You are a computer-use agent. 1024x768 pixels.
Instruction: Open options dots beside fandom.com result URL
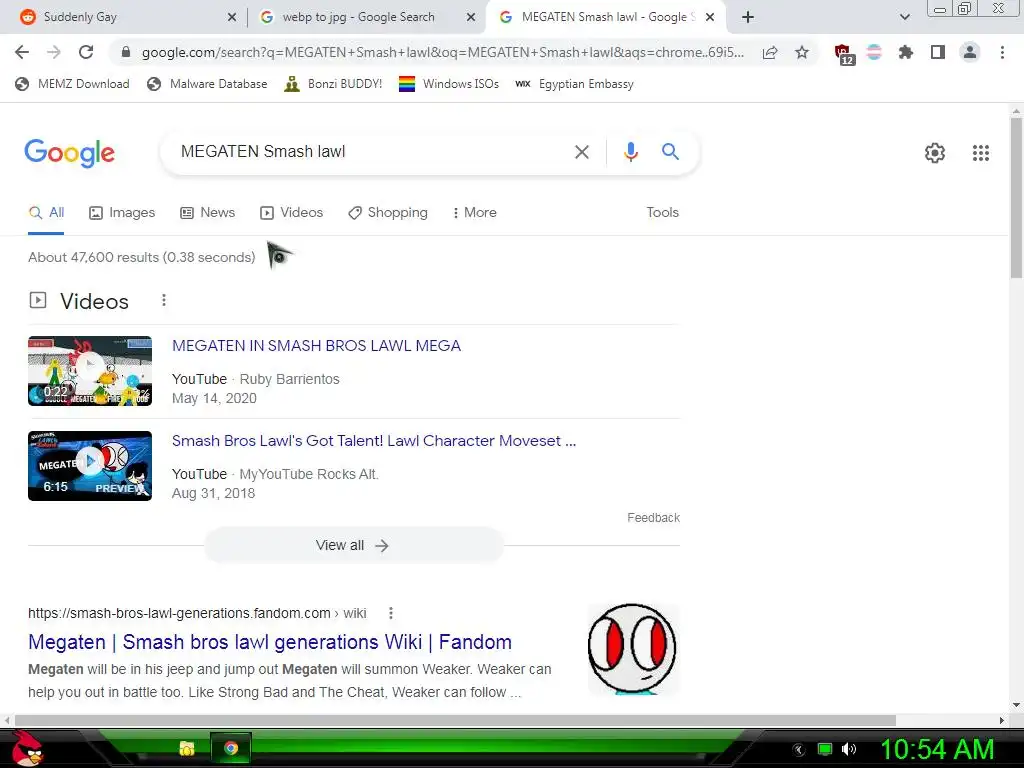(x=391, y=613)
